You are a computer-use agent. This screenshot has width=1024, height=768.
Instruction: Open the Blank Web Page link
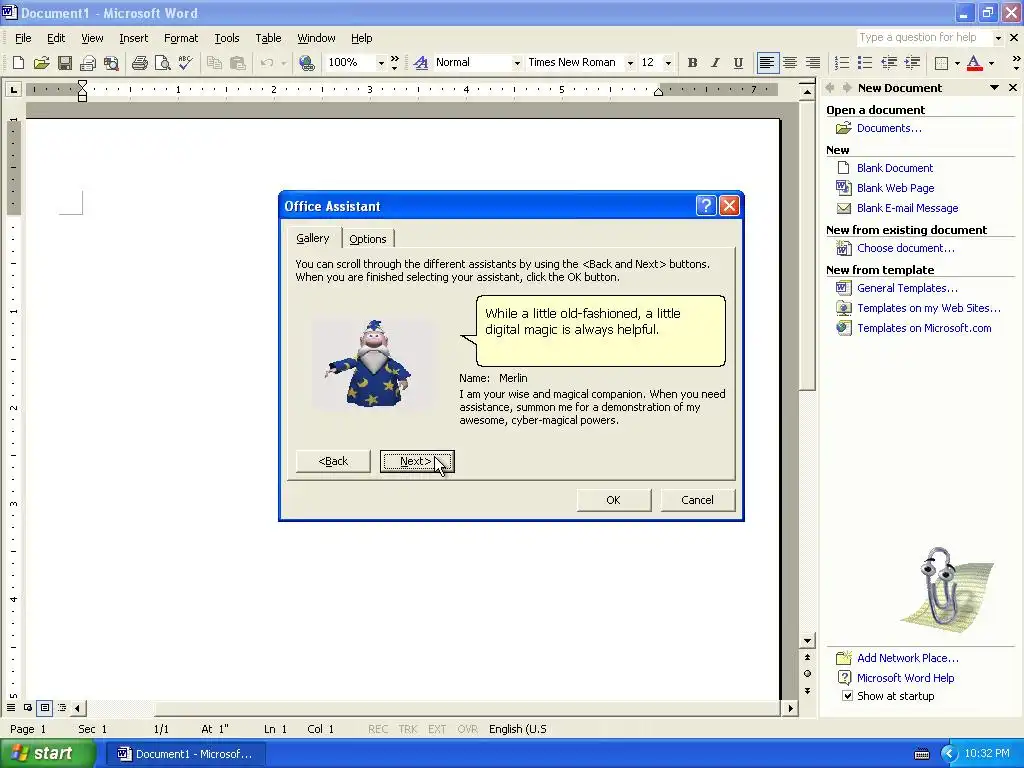click(x=895, y=188)
